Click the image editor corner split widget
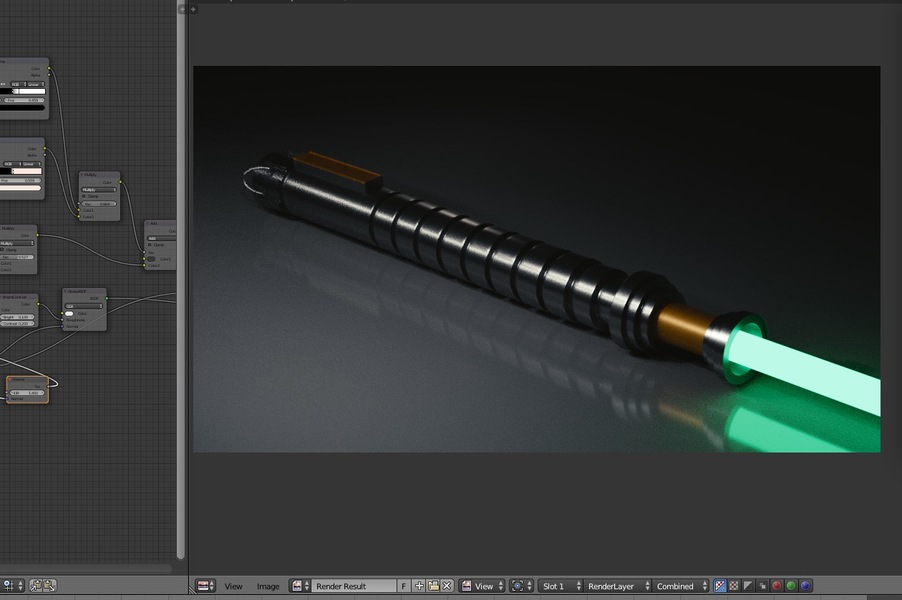The image size is (902, 600). coord(193,590)
